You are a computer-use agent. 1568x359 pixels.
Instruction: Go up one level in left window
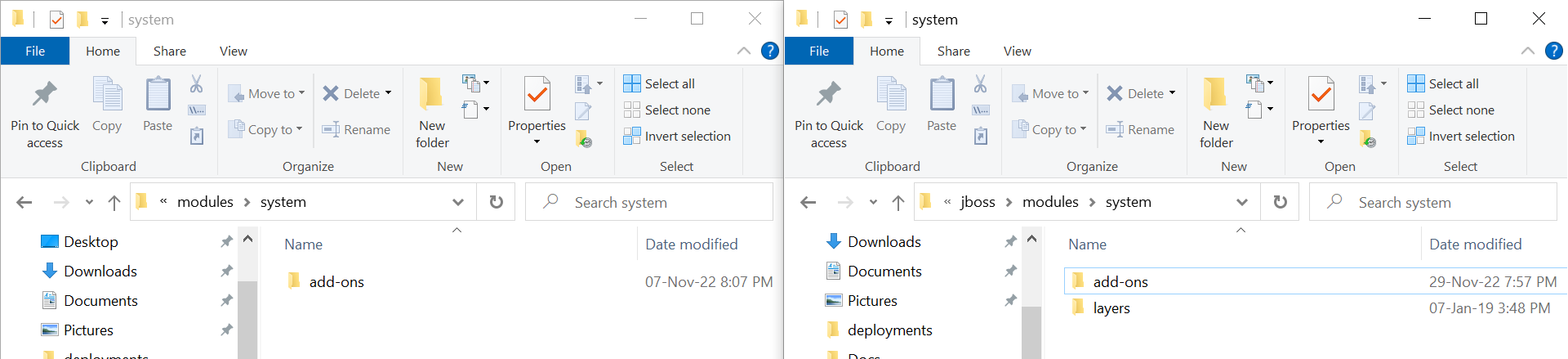pos(114,202)
